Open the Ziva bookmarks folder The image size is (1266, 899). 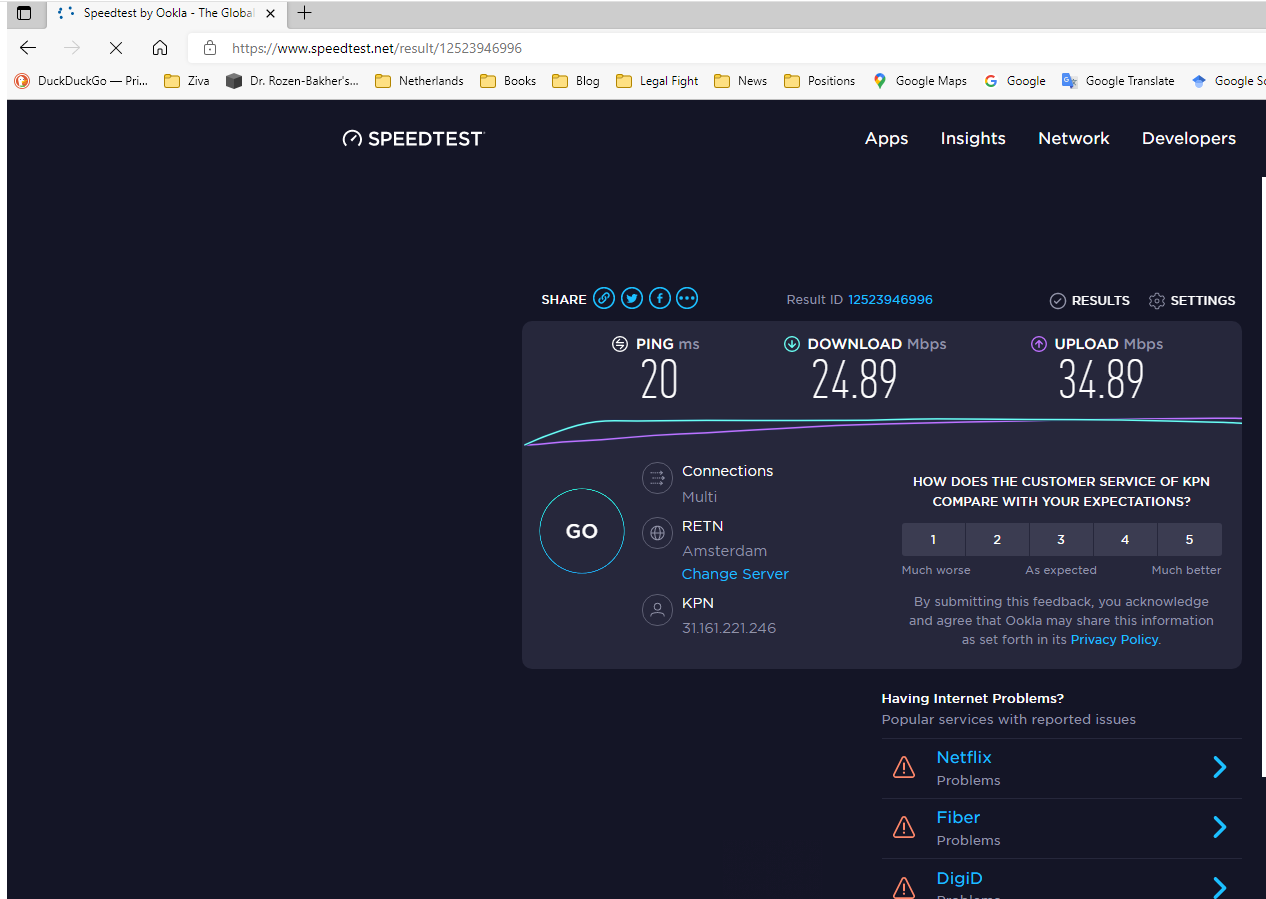pyautogui.click(x=187, y=81)
